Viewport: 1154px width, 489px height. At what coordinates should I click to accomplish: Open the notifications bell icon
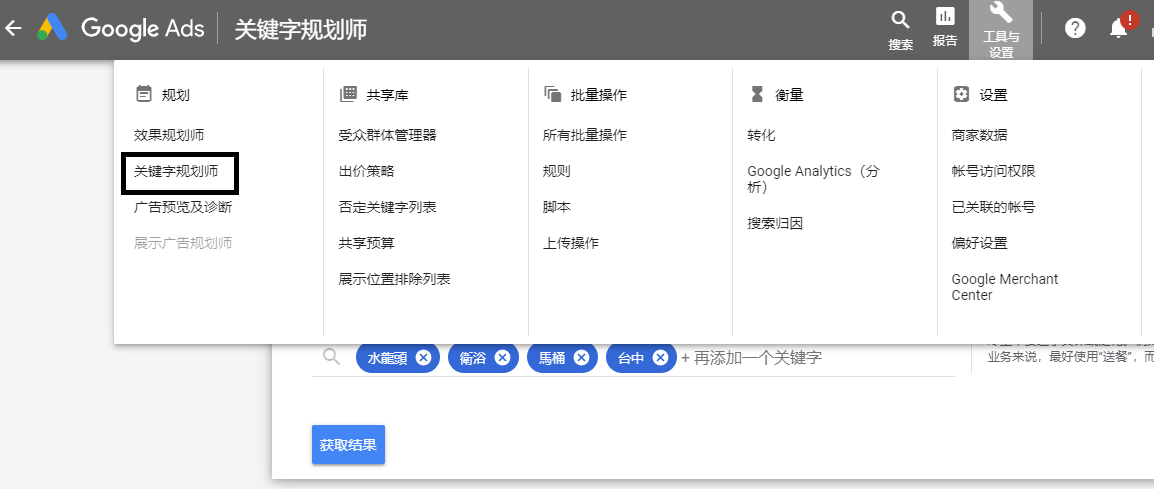click(1119, 29)
